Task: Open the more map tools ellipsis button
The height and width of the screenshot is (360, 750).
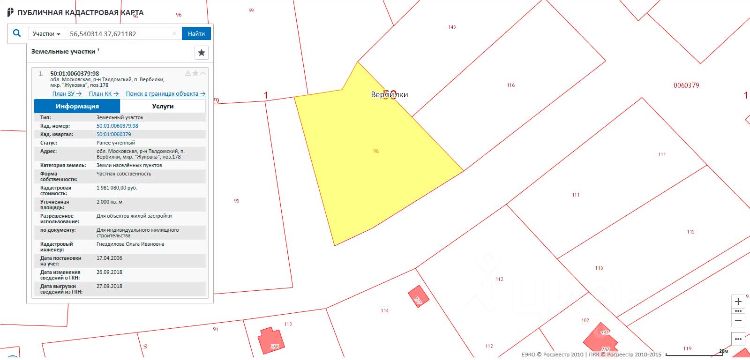Action: [x=739, y=338]
